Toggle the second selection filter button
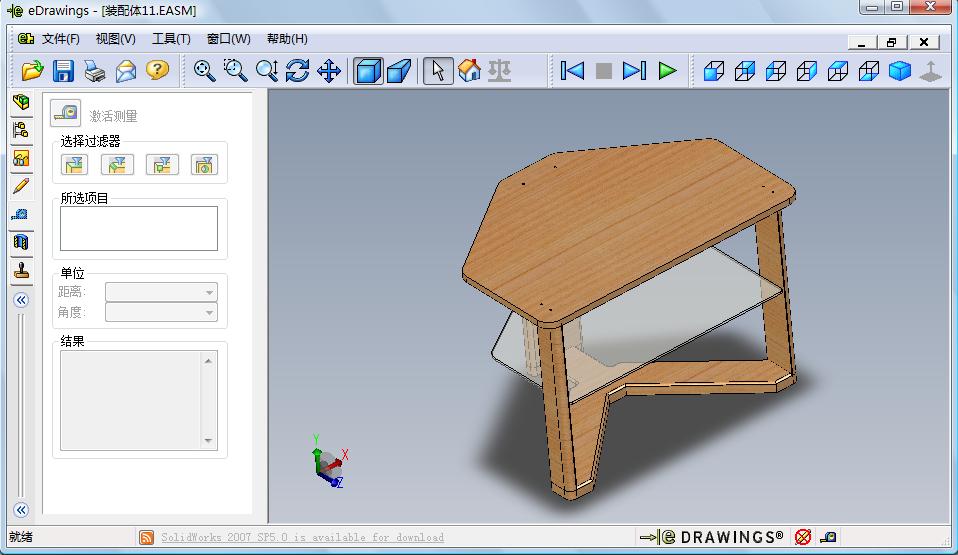Screen dimensions: 958x555 pyautogui.click(x=117, y=164)
